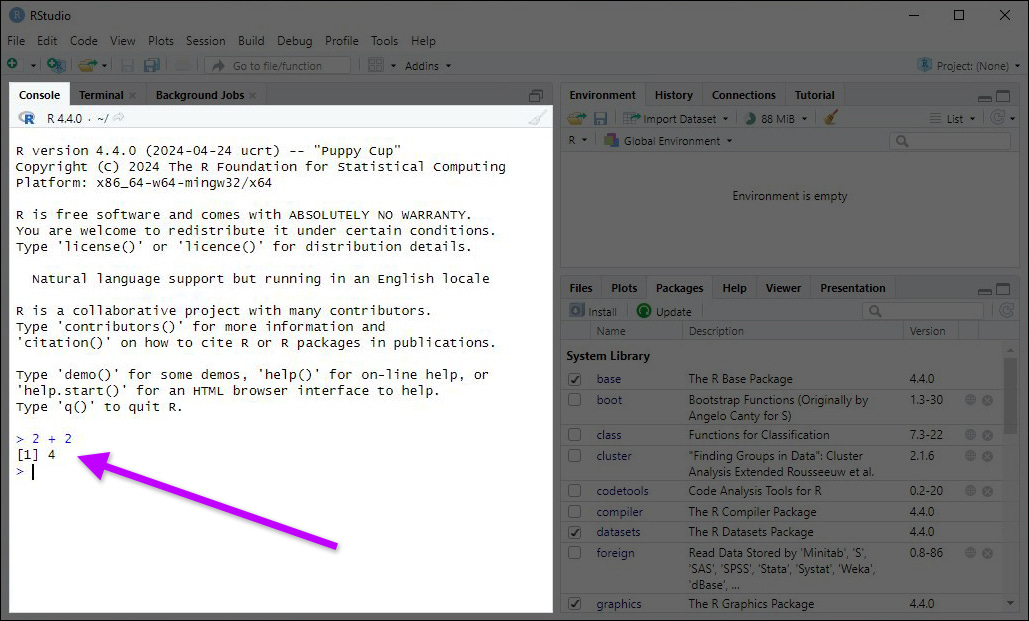Open the 88 MiB memory usage dropdown
Image resolution: width=1029 pixels, height=621 pixels.
tap(776, 119)
